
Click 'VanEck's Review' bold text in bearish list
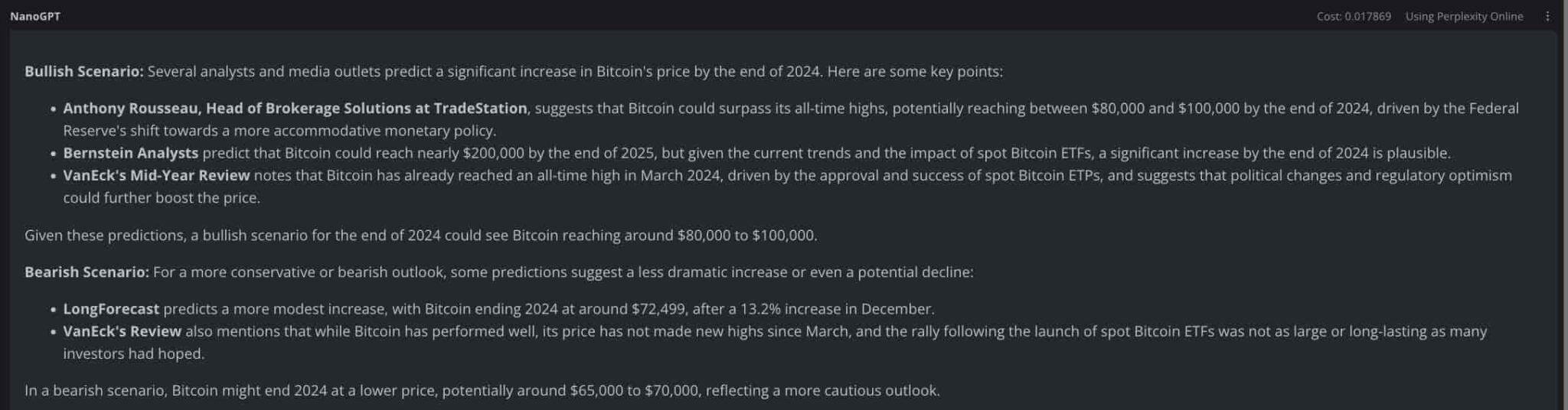coord(122,331)
